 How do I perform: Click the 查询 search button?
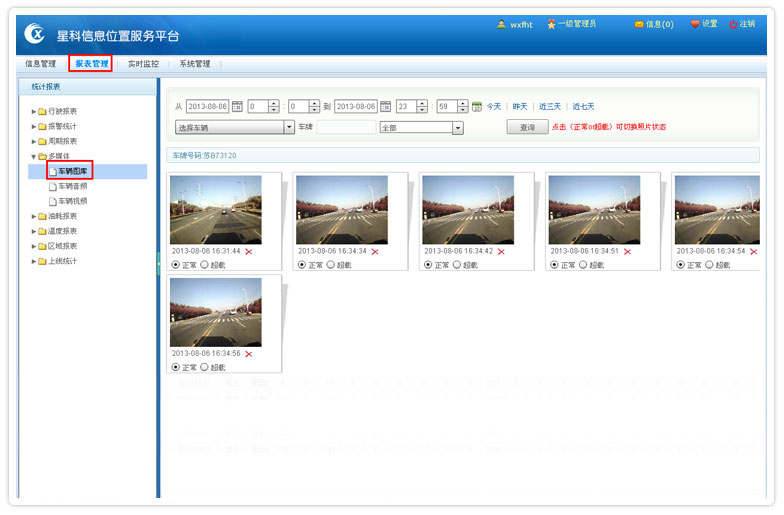click(527, 128)
